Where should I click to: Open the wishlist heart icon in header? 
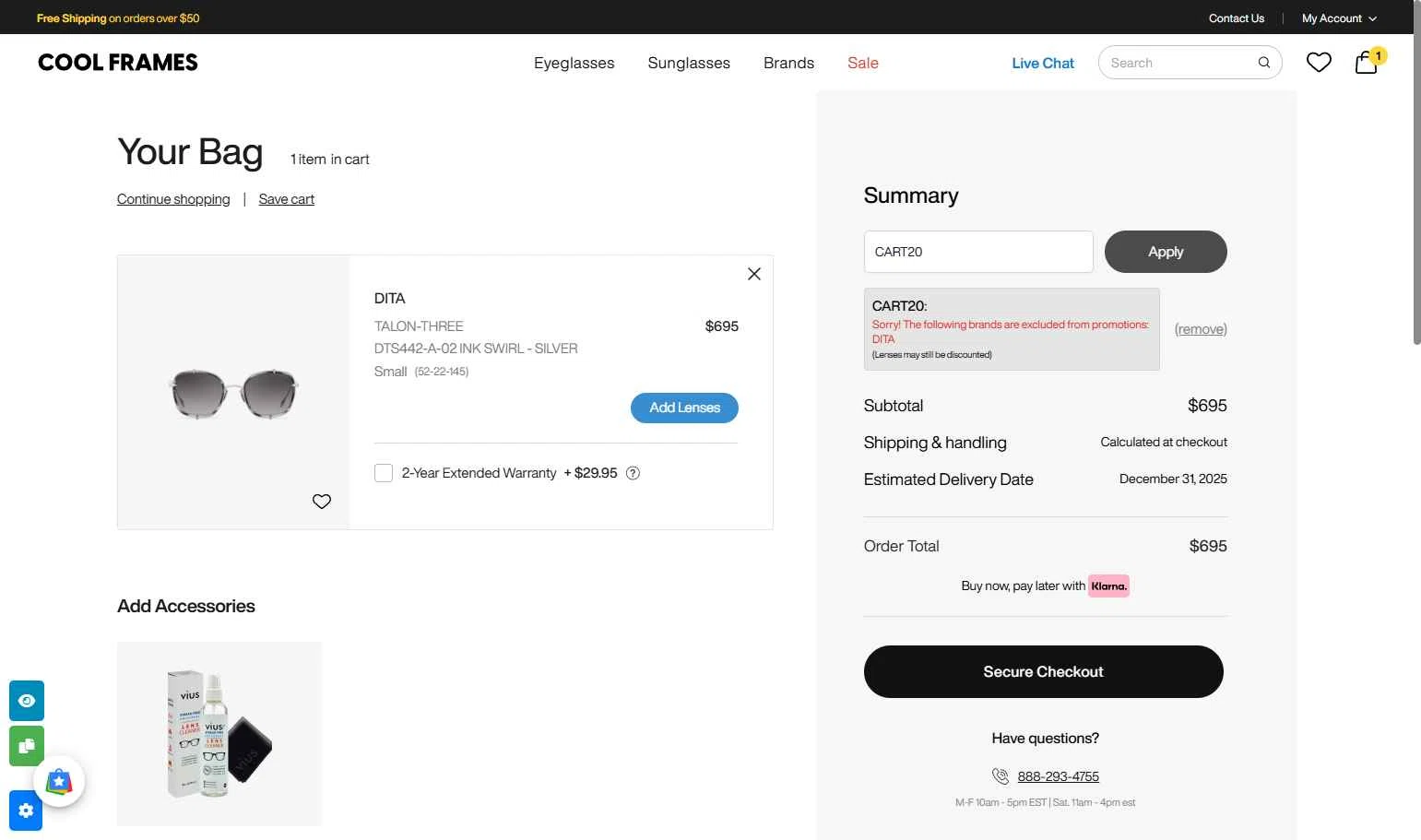click(1319, 62)
